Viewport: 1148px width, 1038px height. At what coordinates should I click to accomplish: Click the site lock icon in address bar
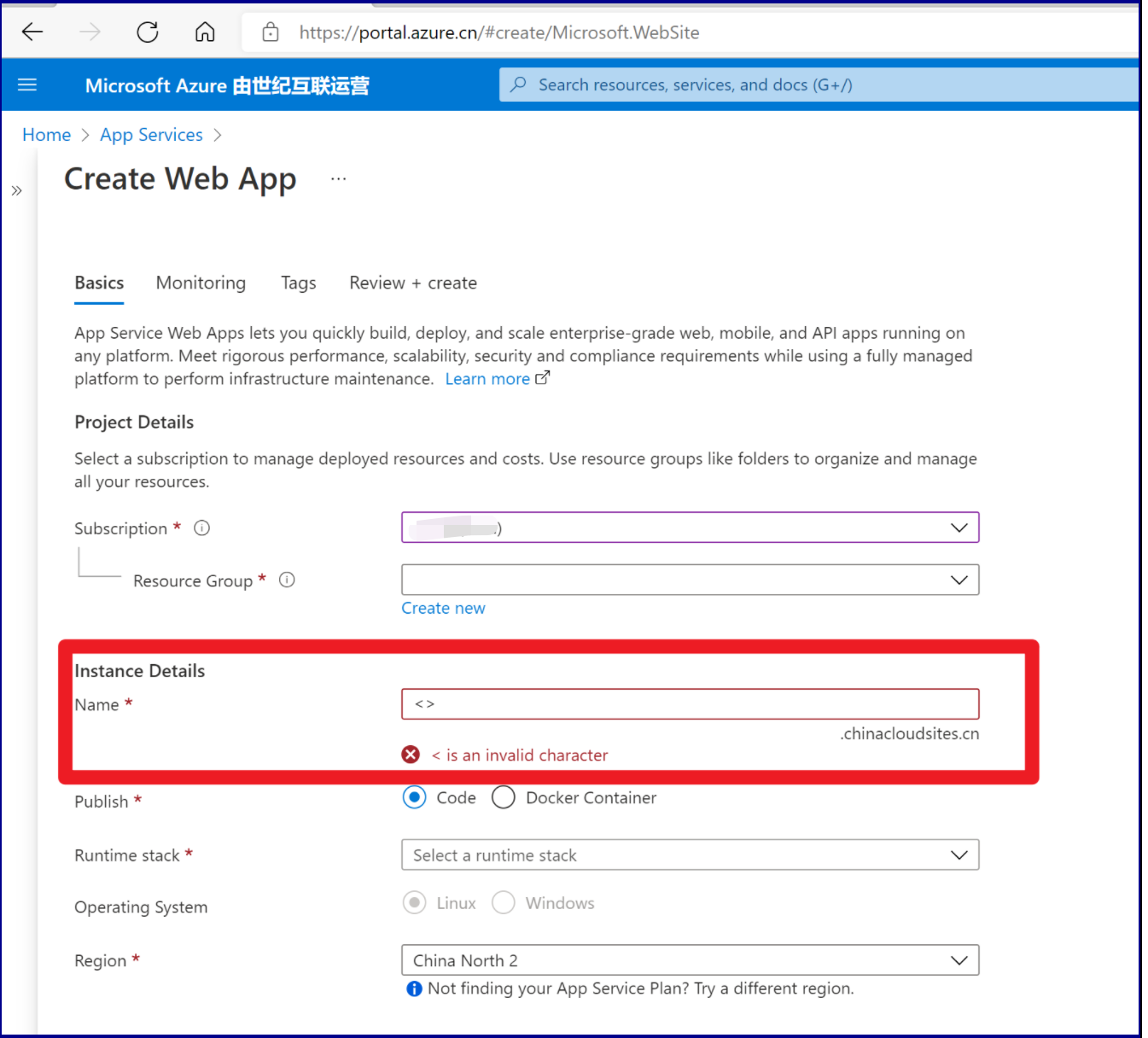pos(271,32)
